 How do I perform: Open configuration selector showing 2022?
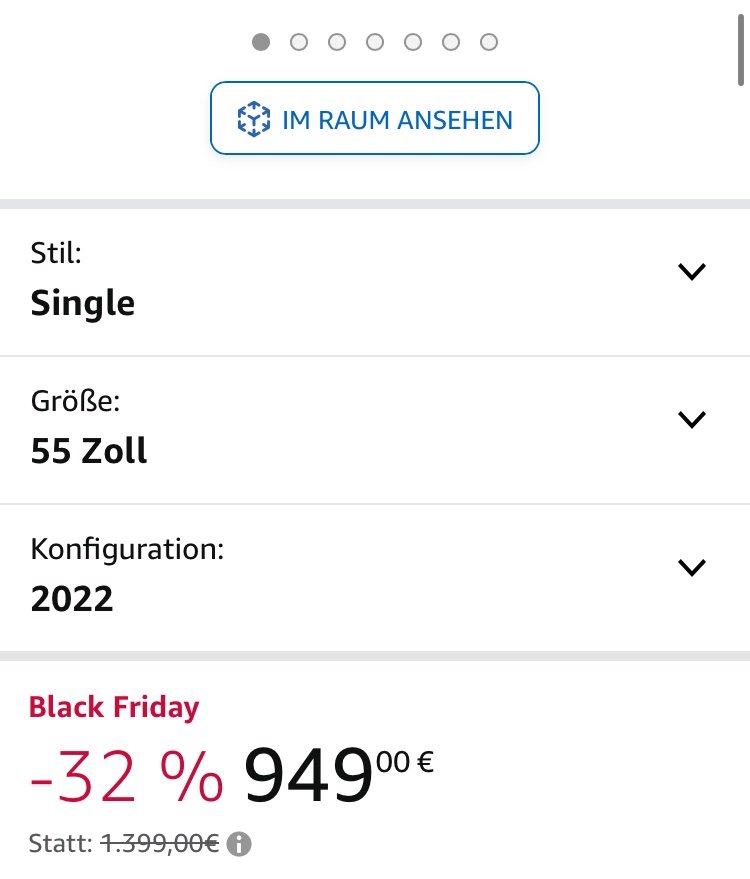point(375,578)
